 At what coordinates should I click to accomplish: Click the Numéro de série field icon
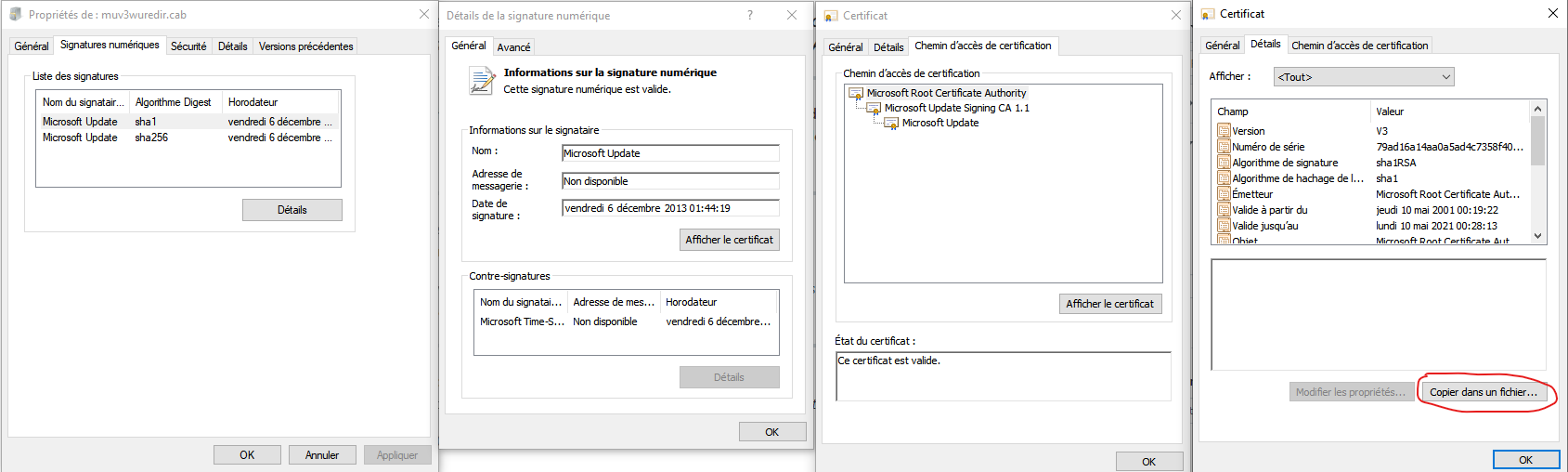[x=1224, y=147]
